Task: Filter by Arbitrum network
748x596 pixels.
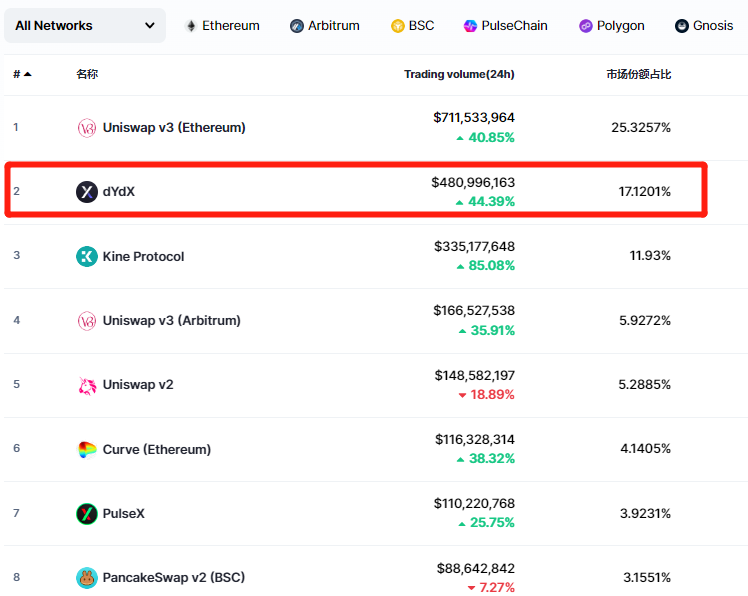Action: (x=324, y=26)
